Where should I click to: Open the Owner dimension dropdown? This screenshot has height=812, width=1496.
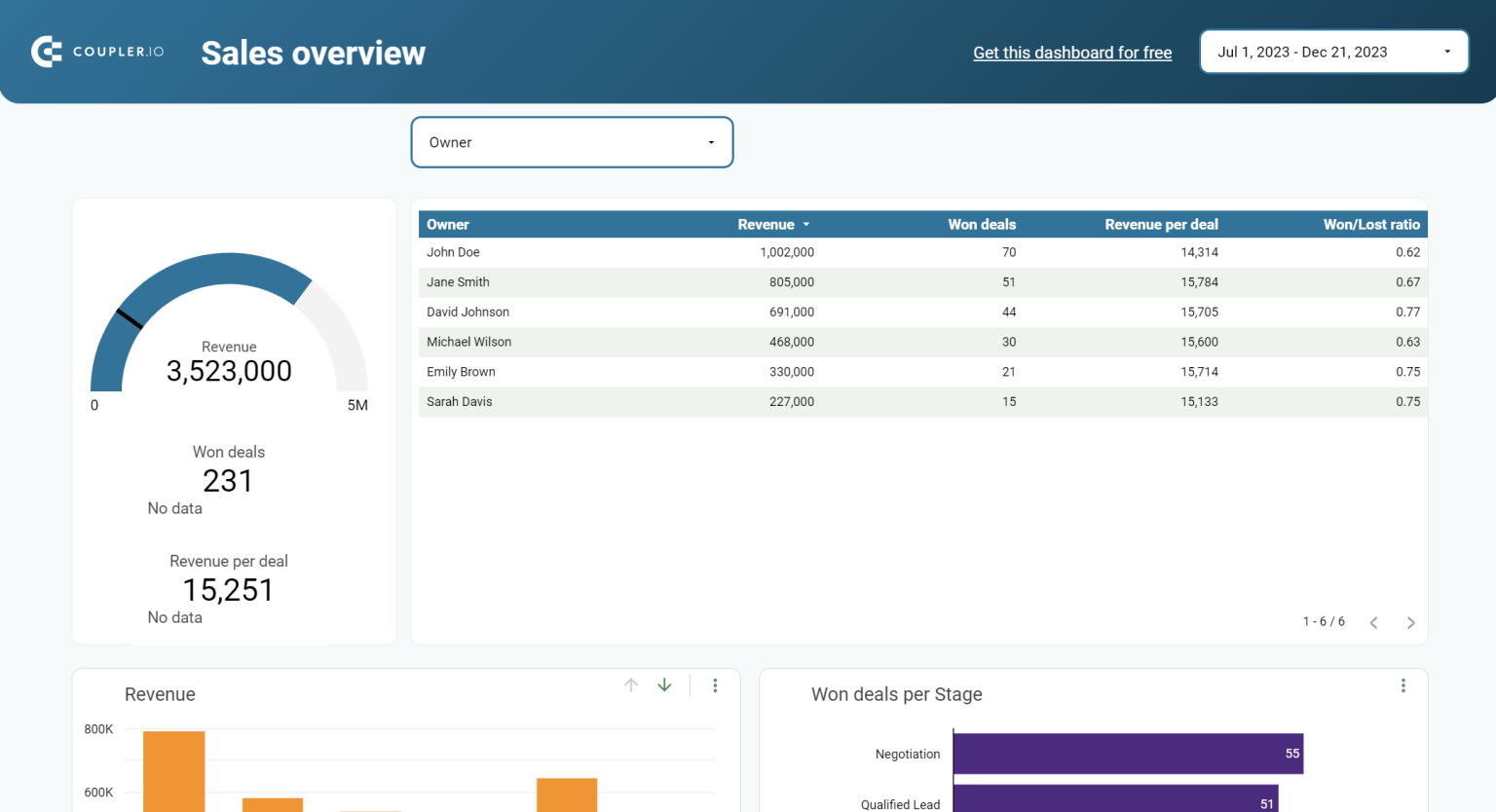[x=572, y=142]
